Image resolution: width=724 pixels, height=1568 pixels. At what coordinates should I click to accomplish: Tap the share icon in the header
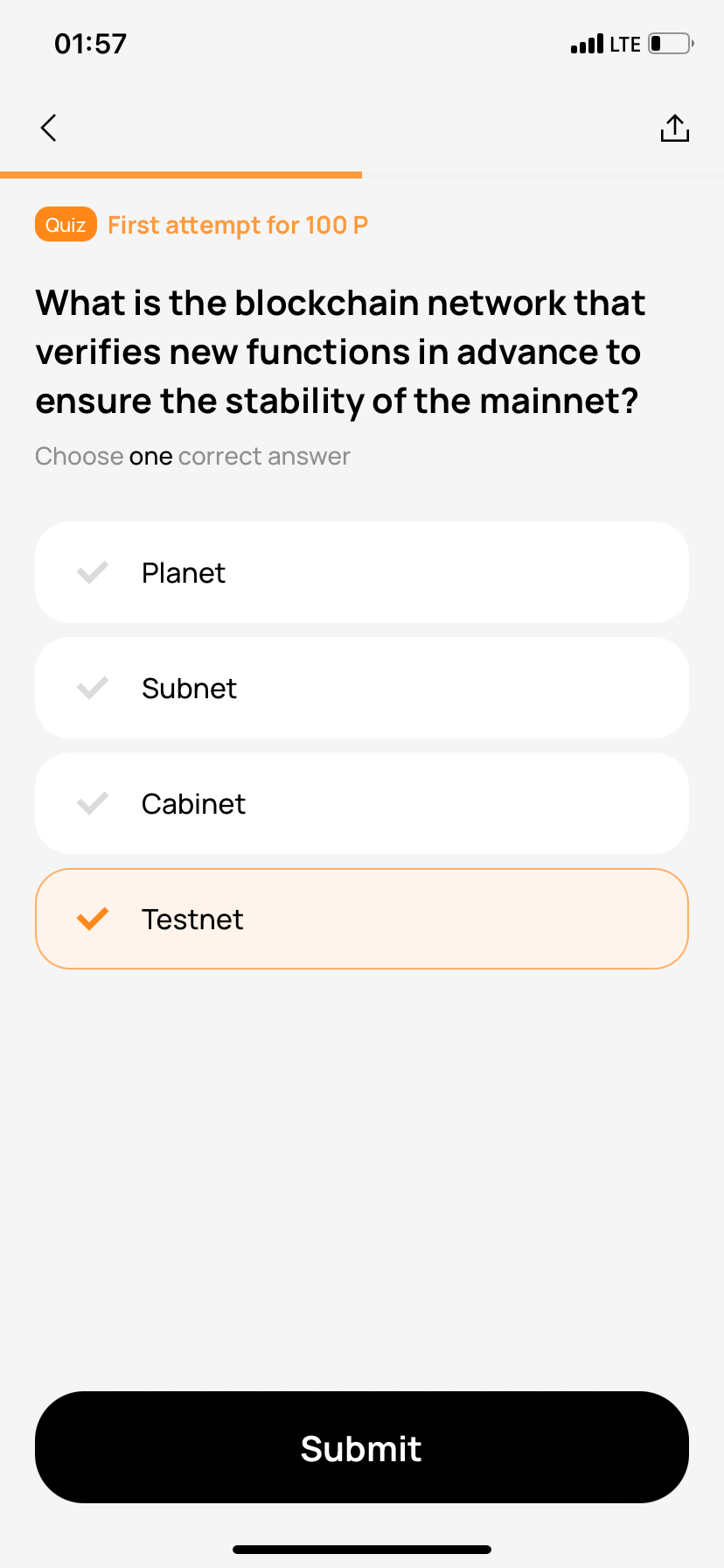pos(674,129)
